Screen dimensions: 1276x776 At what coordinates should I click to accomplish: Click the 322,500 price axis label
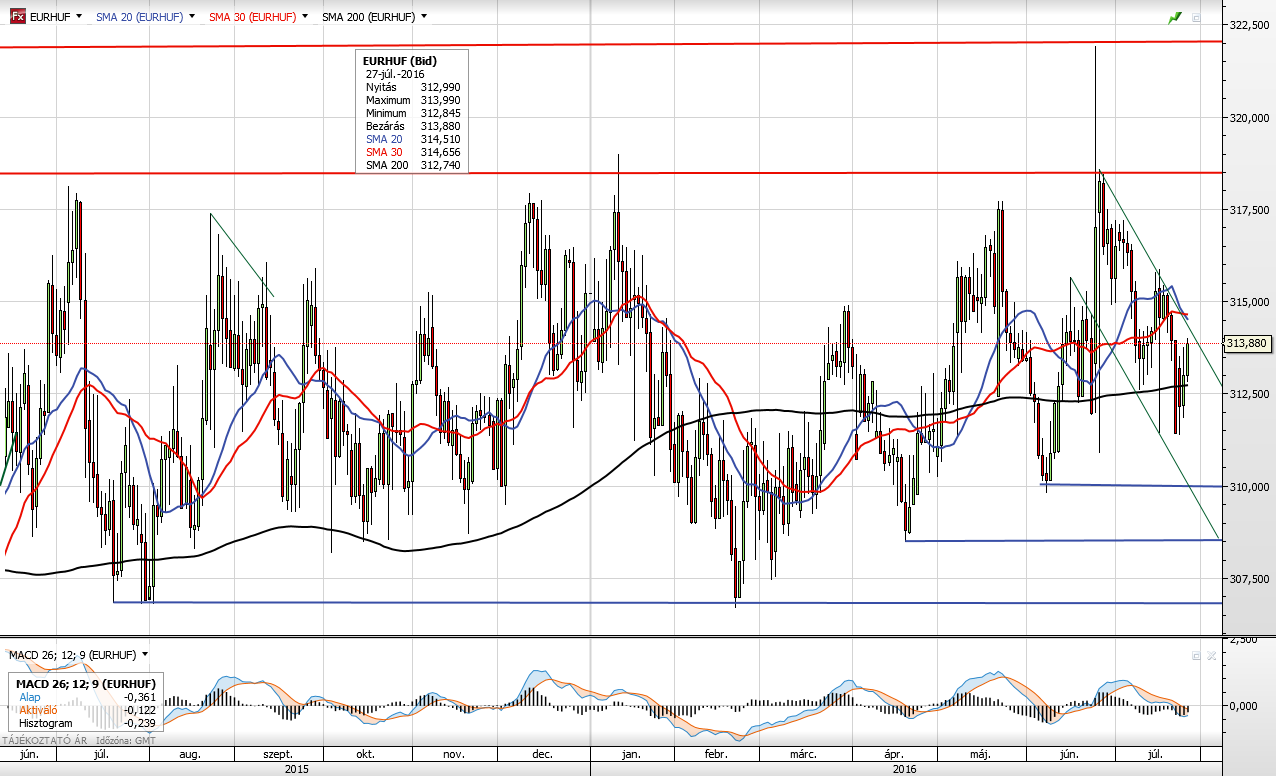pos(1250,25)
